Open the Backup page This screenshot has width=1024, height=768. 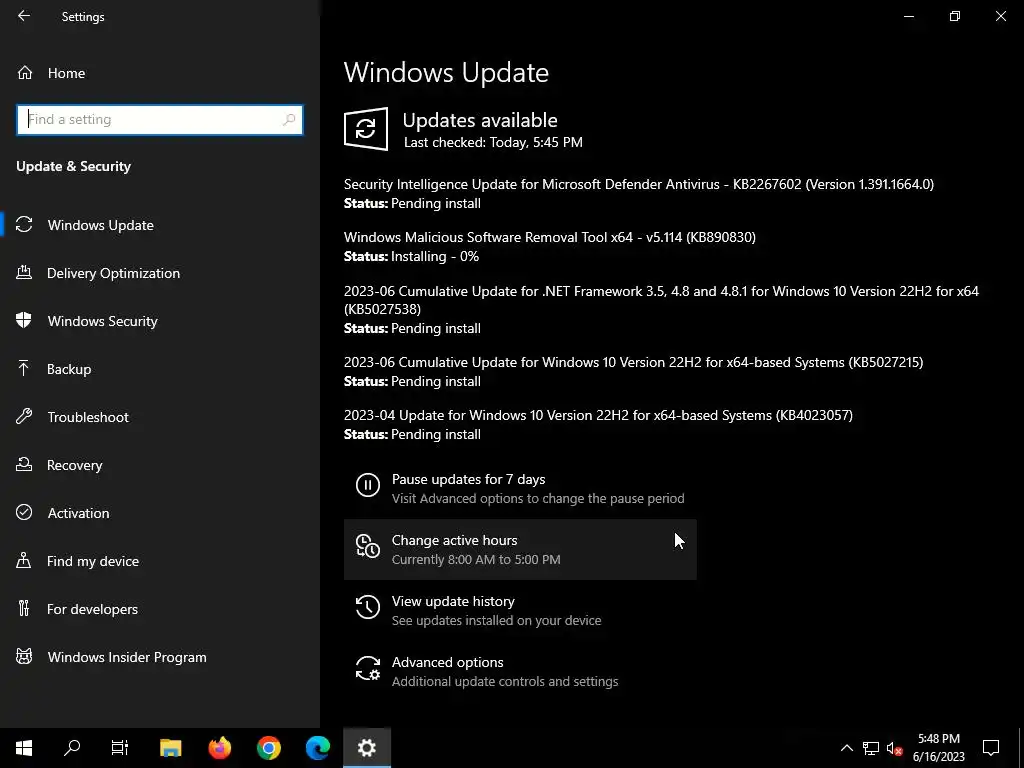point(160,369)
